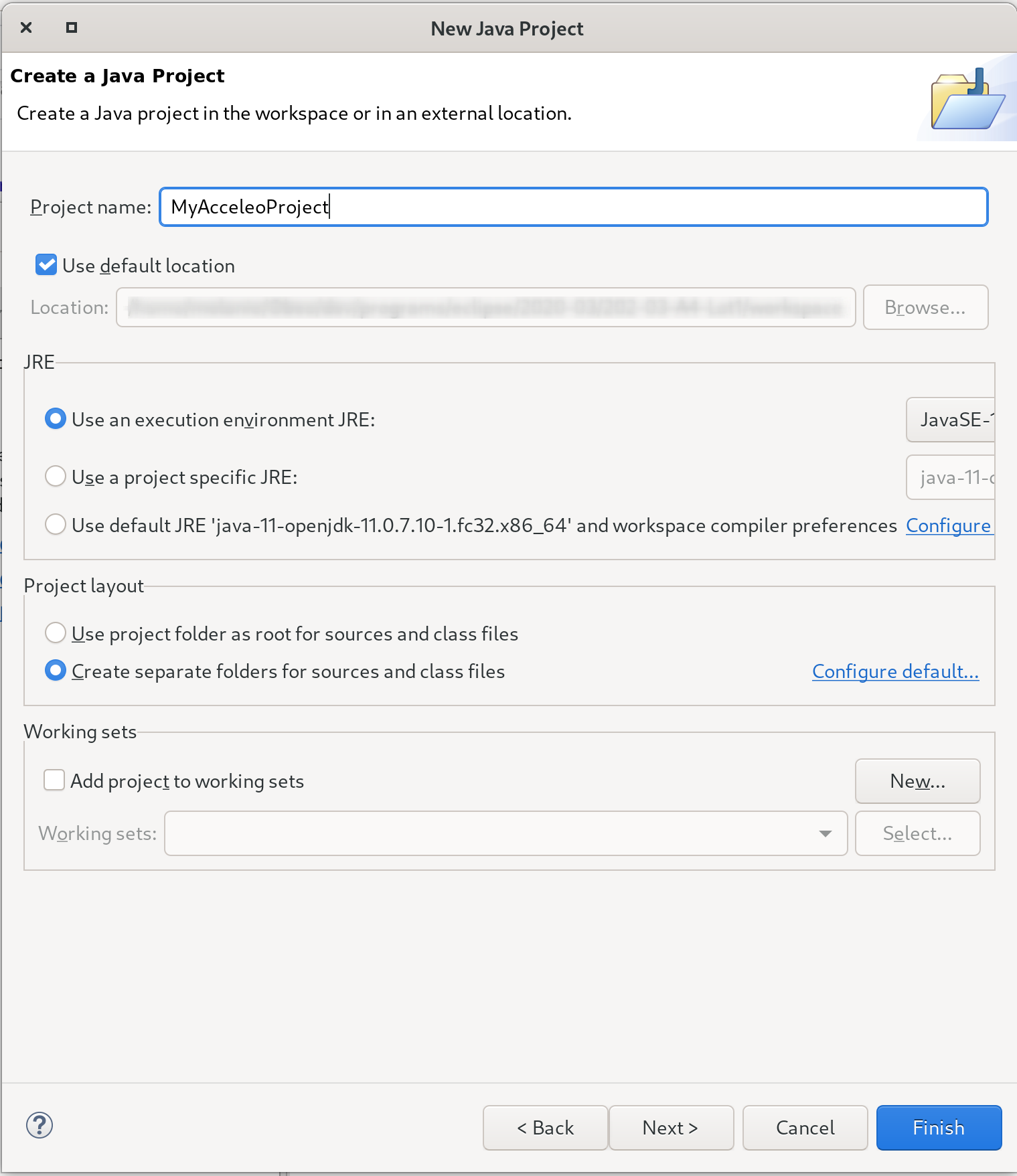Open the Configure default project layout link
Image resolution: width=1017 pixels, height=1176 pixels.
pyautogui.click(x=895, y=671)
